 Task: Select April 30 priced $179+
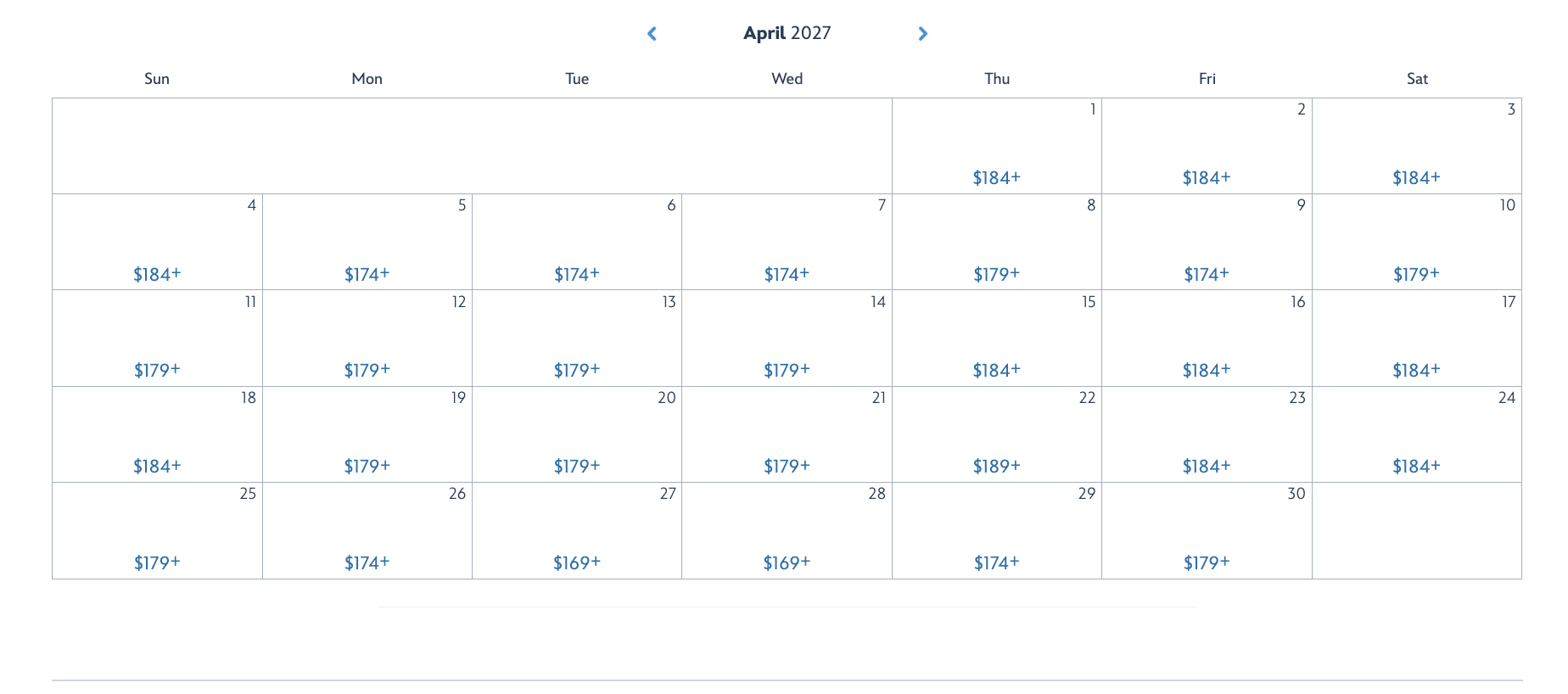click(1207, 562)
